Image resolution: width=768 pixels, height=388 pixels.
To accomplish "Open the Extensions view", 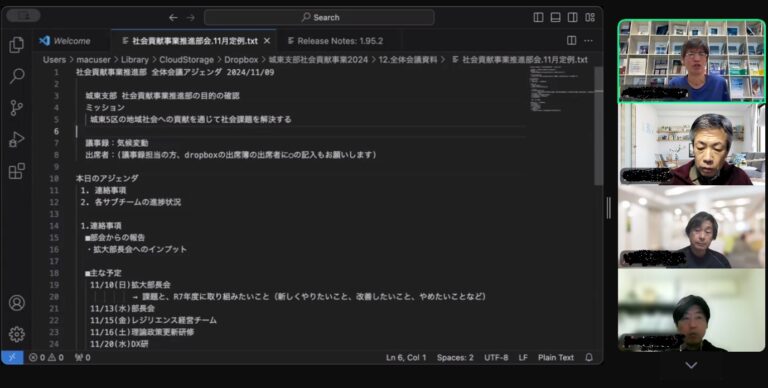I will [17, 171].
